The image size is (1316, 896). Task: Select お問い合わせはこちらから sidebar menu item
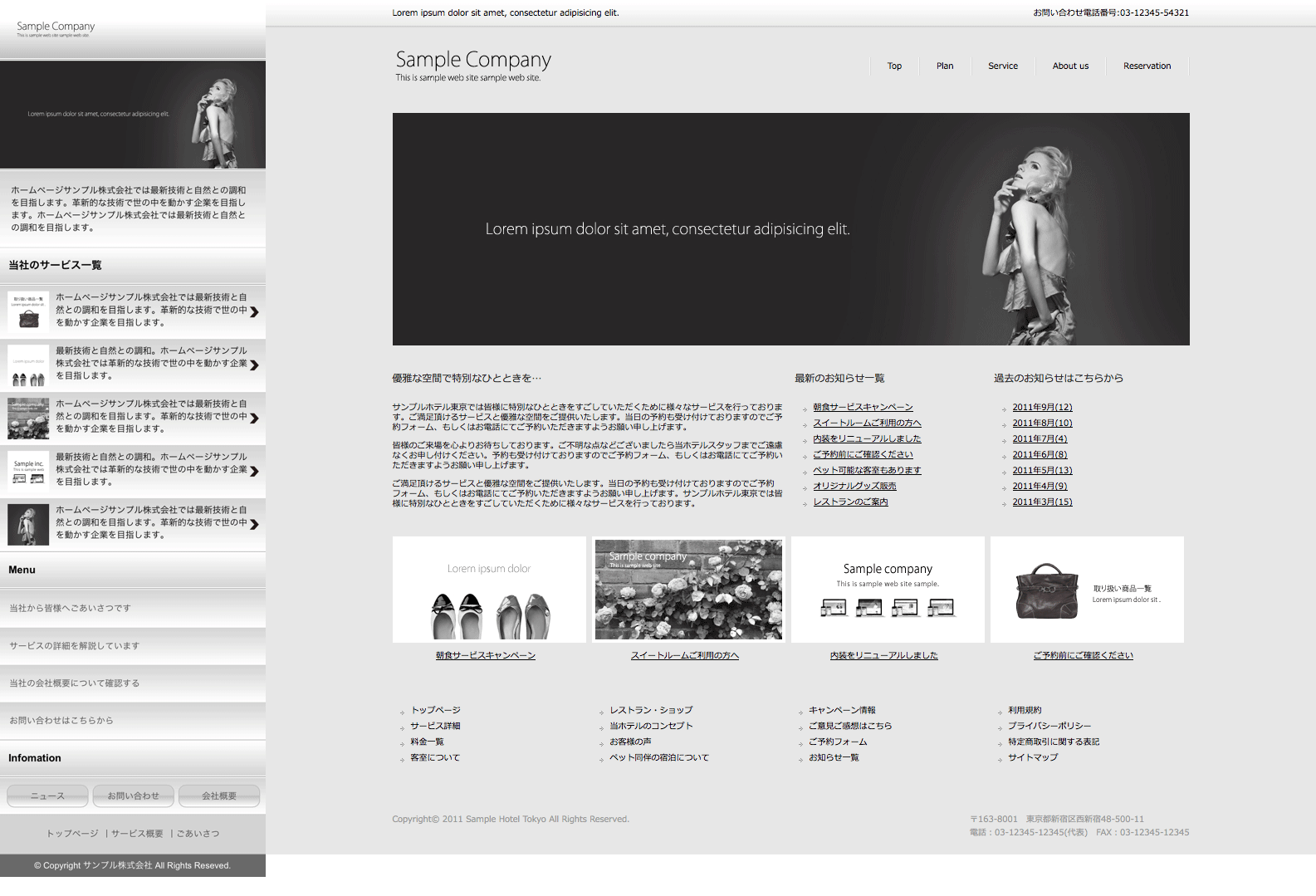click(x=61, y=721)
